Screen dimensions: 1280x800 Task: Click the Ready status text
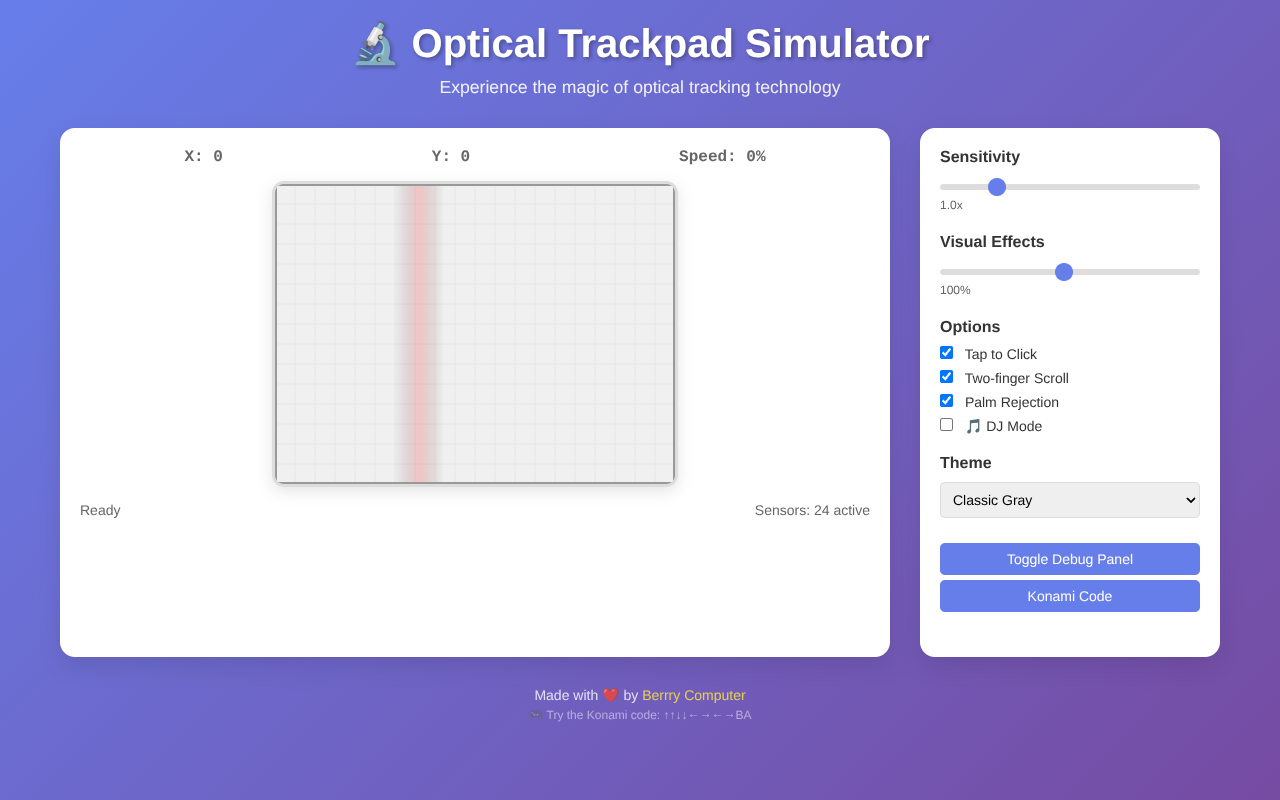(100, 510)
